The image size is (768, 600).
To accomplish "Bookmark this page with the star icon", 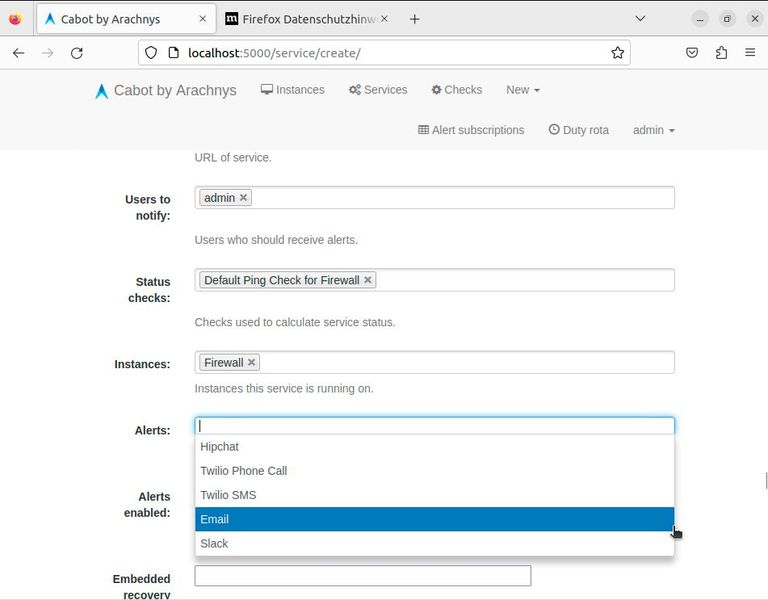I will (x=617, y=53).
